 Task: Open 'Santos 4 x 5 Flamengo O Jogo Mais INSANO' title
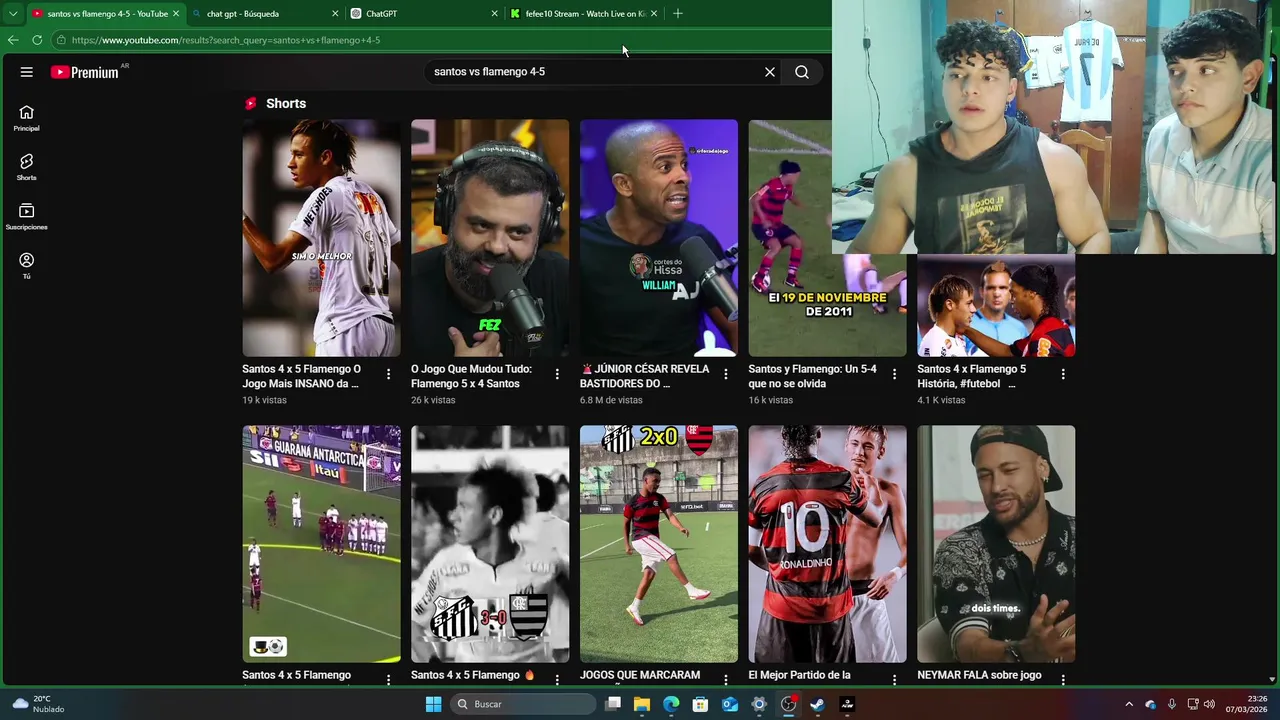[x=301, y=376]
